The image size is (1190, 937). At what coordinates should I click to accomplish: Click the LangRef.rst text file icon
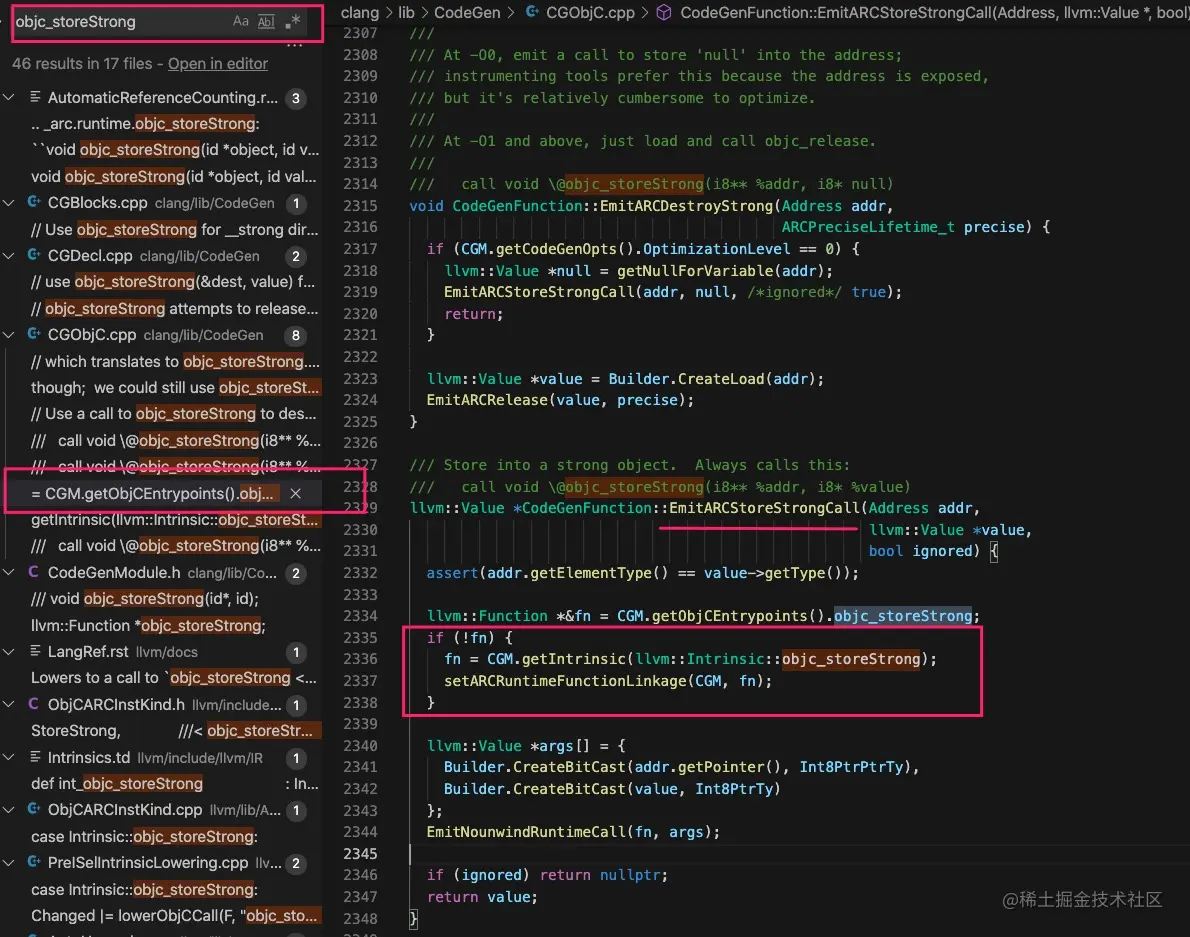coord(34,651)
